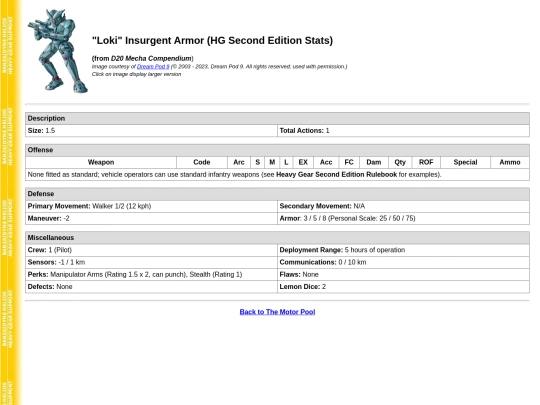Click the L range column header
Viewport: 540px width, 405px height.
click(286, 162)
